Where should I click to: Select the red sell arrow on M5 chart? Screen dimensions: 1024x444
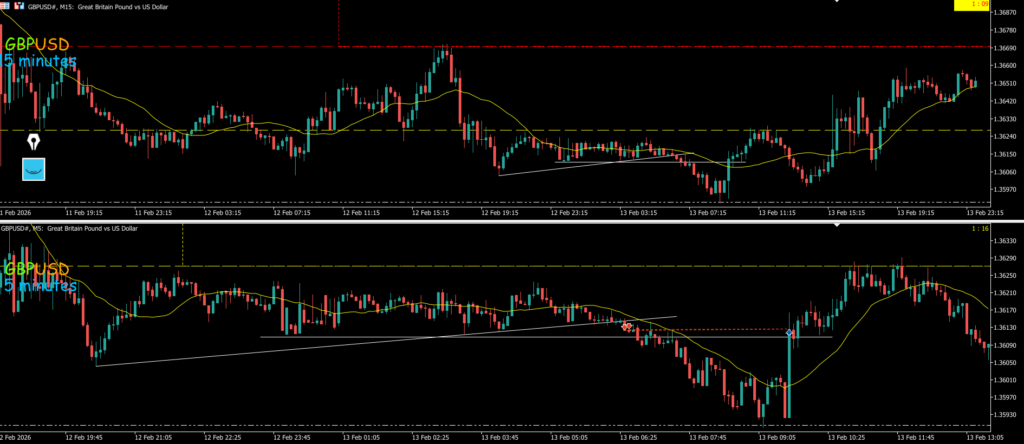point(627,326)
